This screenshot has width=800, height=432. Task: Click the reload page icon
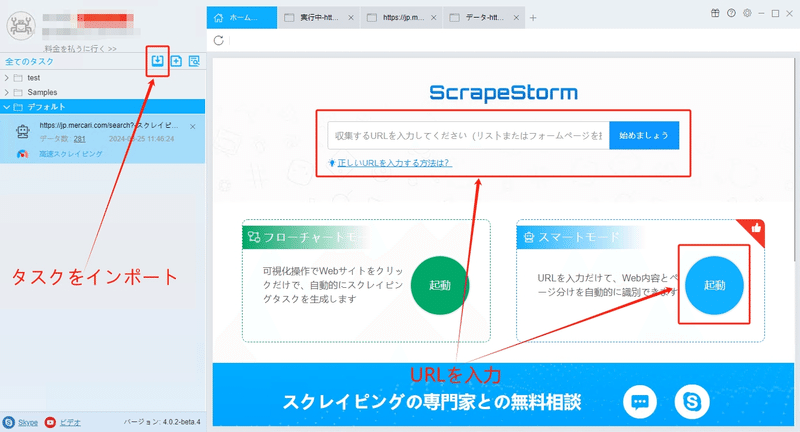[x=219, y=40]
